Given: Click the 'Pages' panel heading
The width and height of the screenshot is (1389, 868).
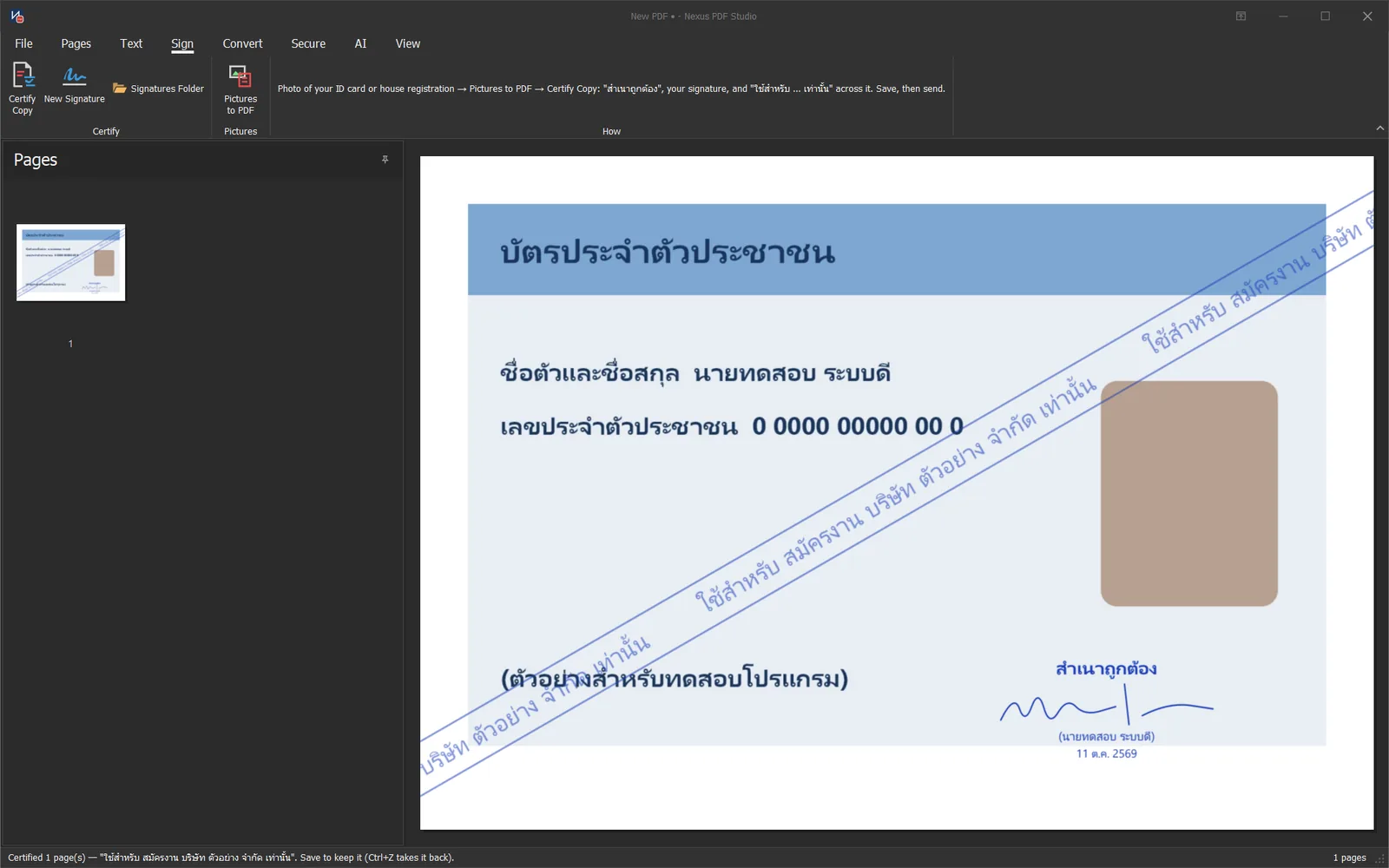Looking at the screenshot, I should click(x=36, y=160).
